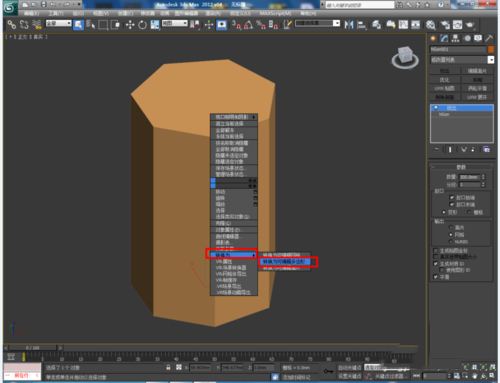Click the Mirror tool icon
Image resolution: width=500 pixels, height=383 pixels.
click(349, 25)
